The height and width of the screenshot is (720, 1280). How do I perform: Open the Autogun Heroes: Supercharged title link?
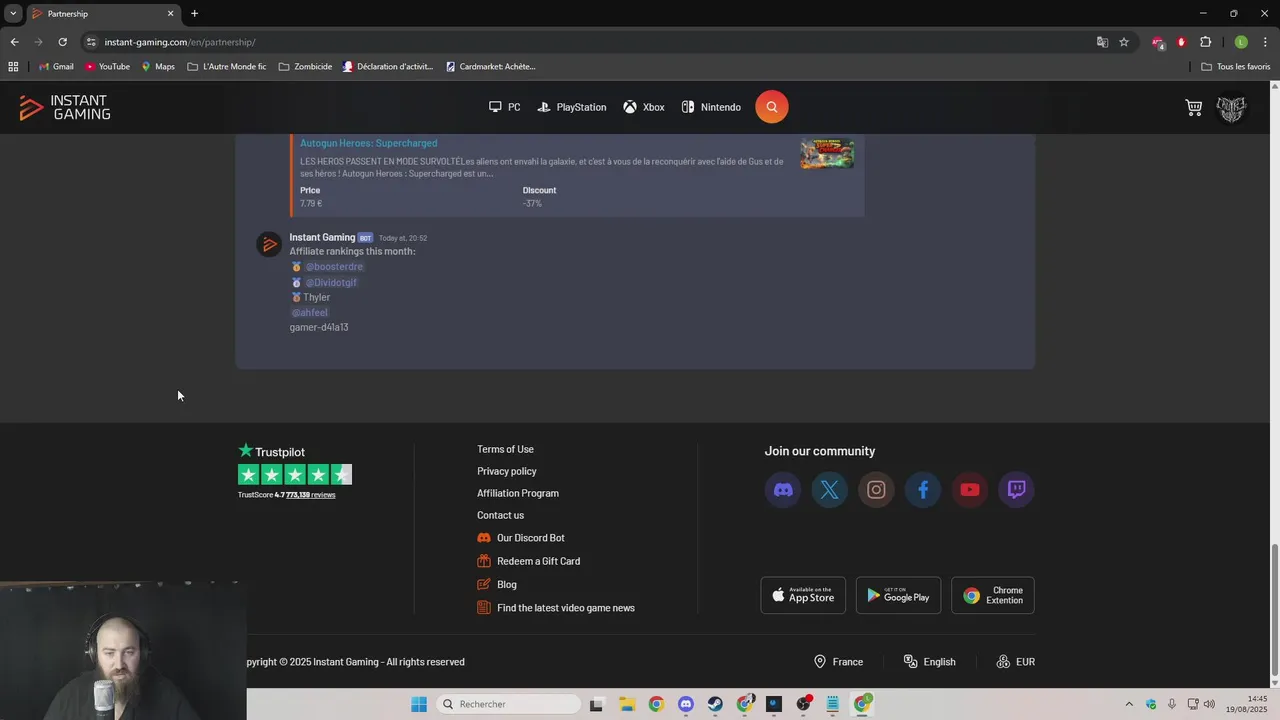[x=368, y=143]
